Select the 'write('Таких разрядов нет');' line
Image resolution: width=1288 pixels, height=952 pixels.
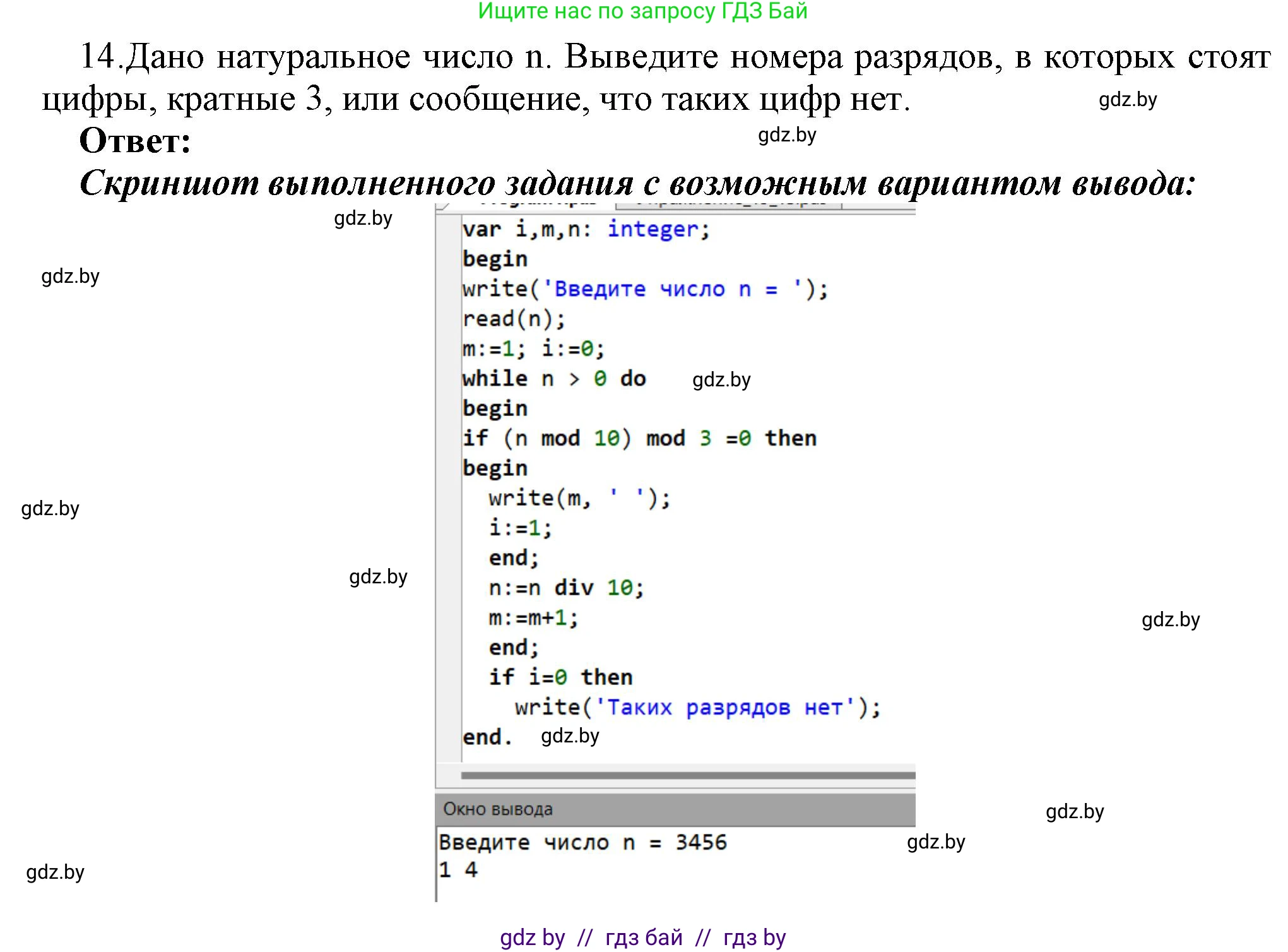click(x=697, y=706)
